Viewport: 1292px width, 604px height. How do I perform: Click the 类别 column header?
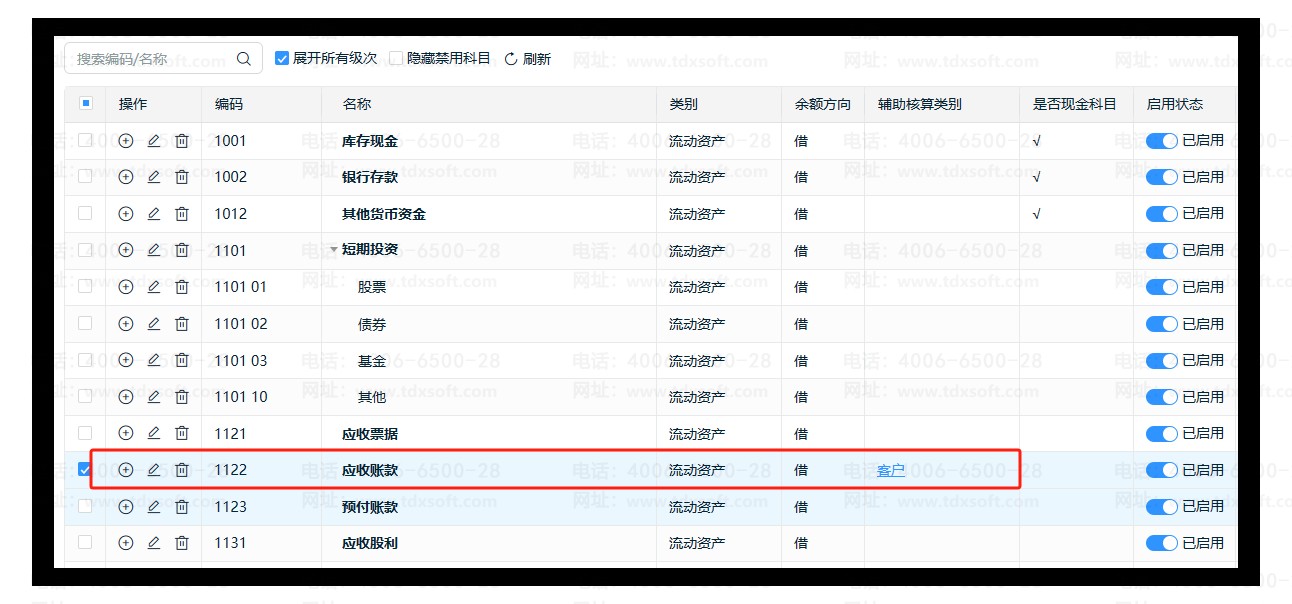click(x=683, y=104)
